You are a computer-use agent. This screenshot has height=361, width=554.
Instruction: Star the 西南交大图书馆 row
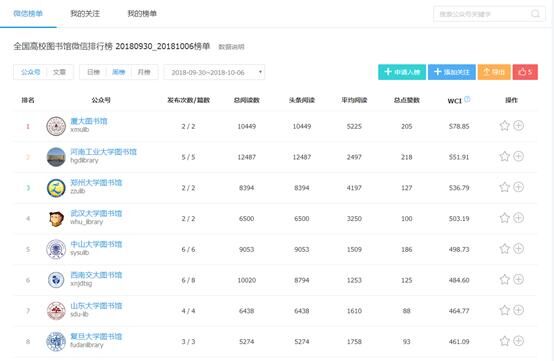[505, 279]
